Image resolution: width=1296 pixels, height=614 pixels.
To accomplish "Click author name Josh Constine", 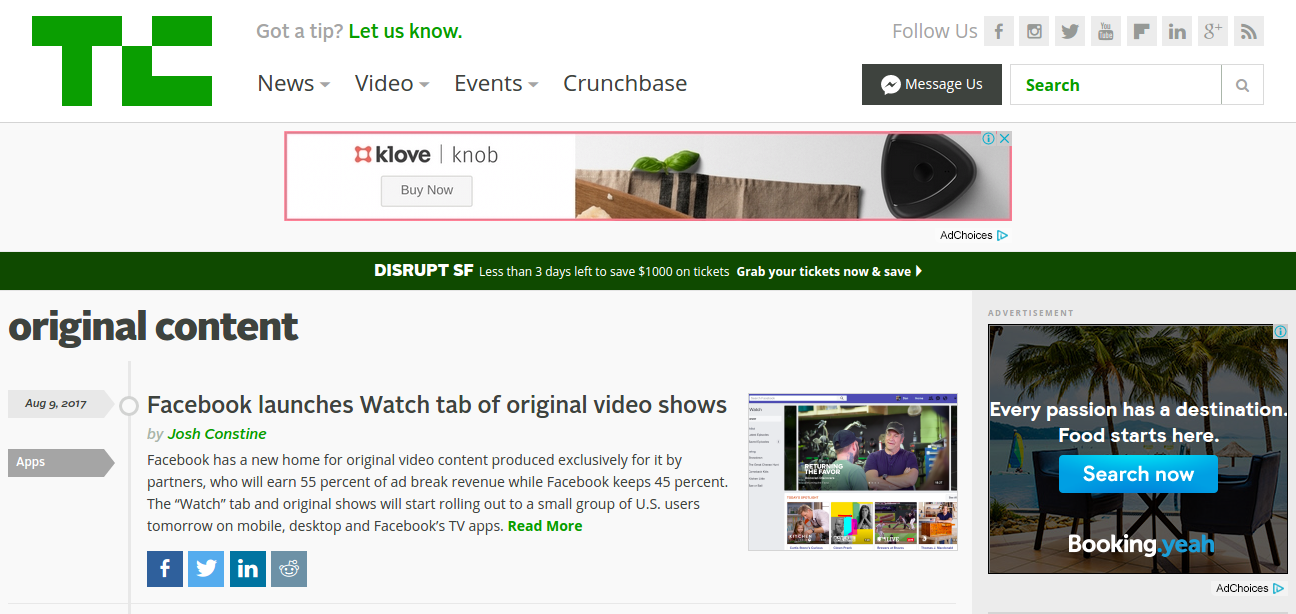I will pyautogui.click(x=217, y=434).
